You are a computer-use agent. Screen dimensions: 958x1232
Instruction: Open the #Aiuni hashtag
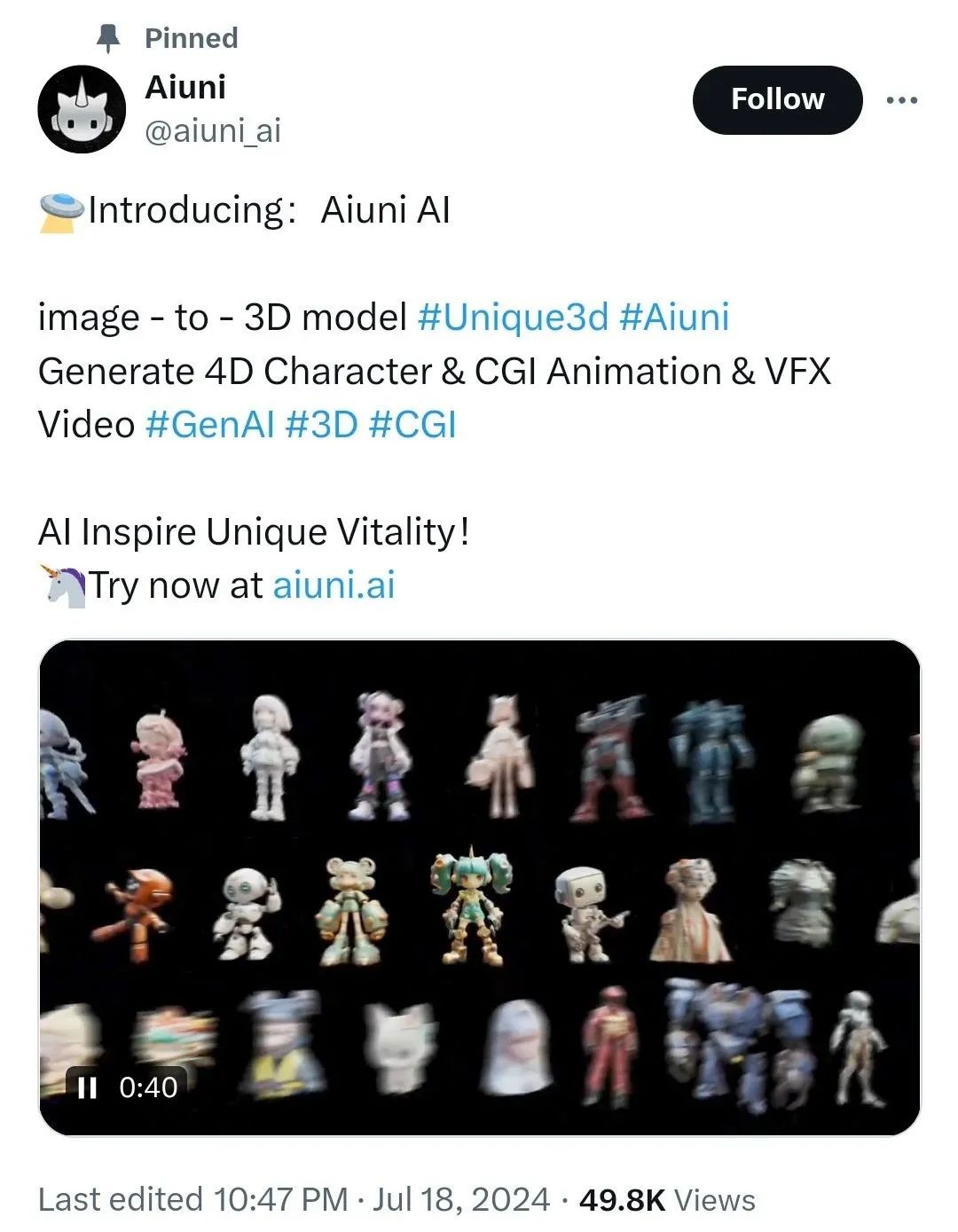point(674,318)
